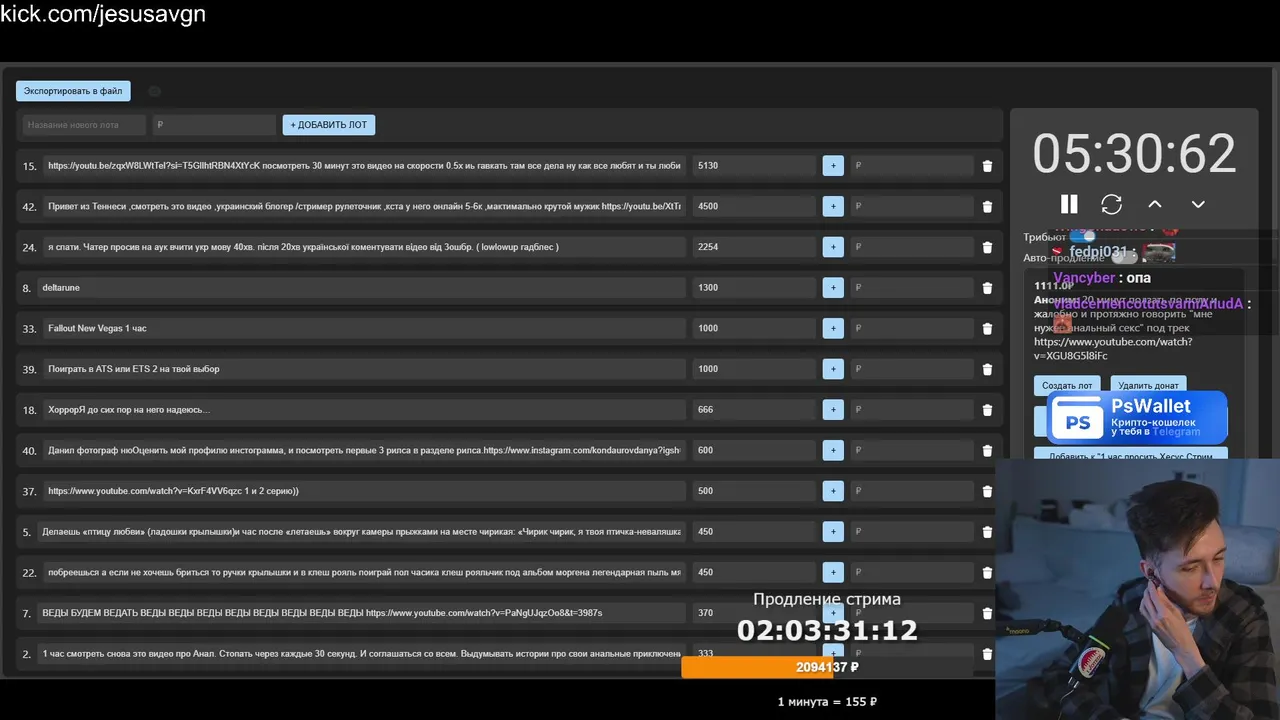Click the 05:30:62 timer display
Image resolution: width=1280 pixels, height=720 pixels.
[x=1134, y=154]
